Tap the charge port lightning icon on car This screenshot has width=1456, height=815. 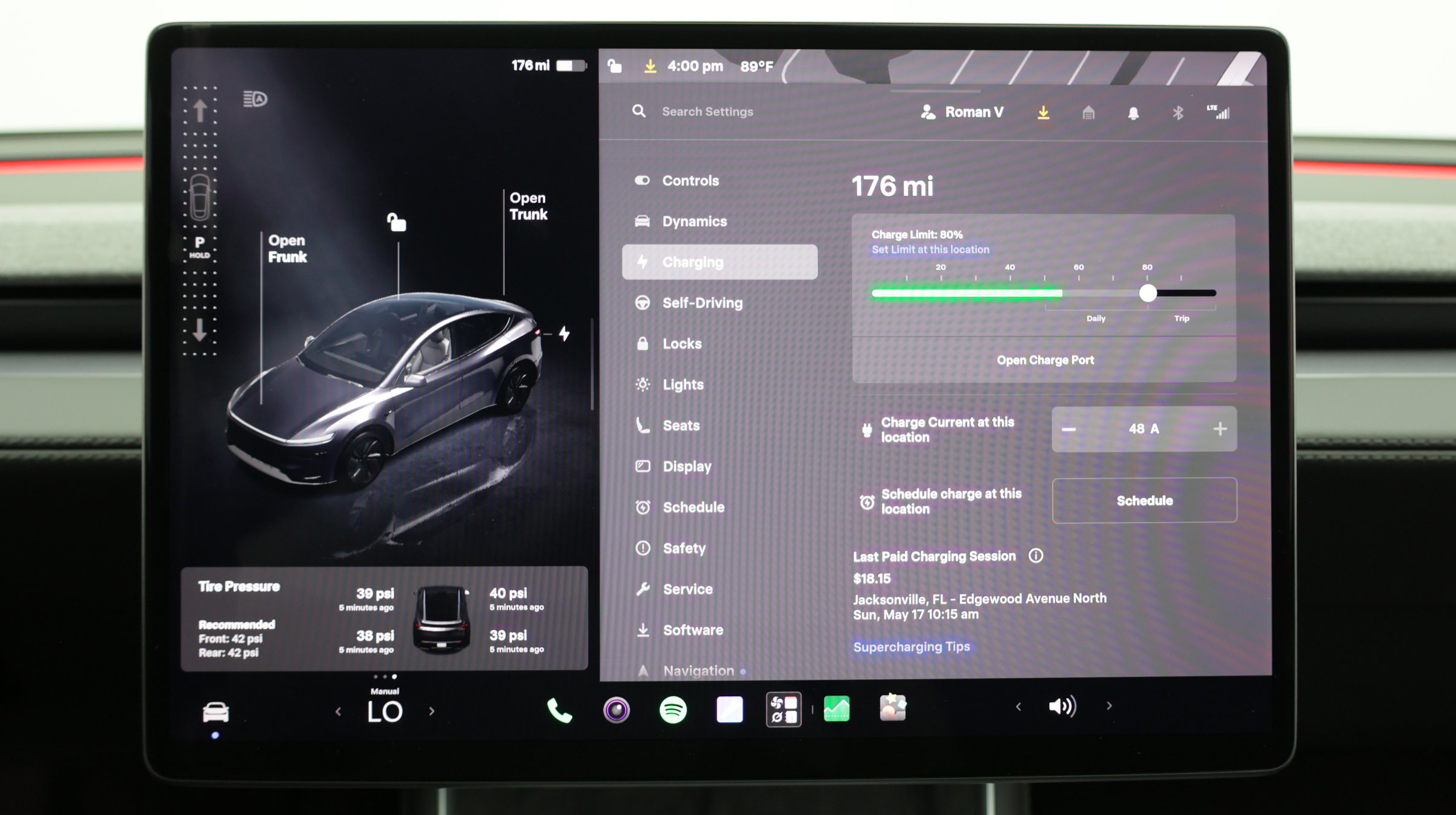tap(564, 334)
